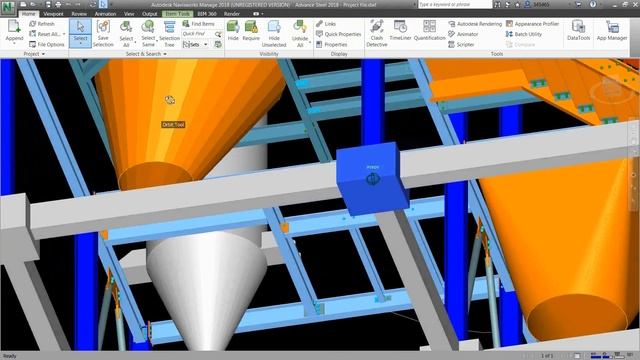Switch to the Review ribbon tab
640x360 pixels.
(x=79, y=14)
